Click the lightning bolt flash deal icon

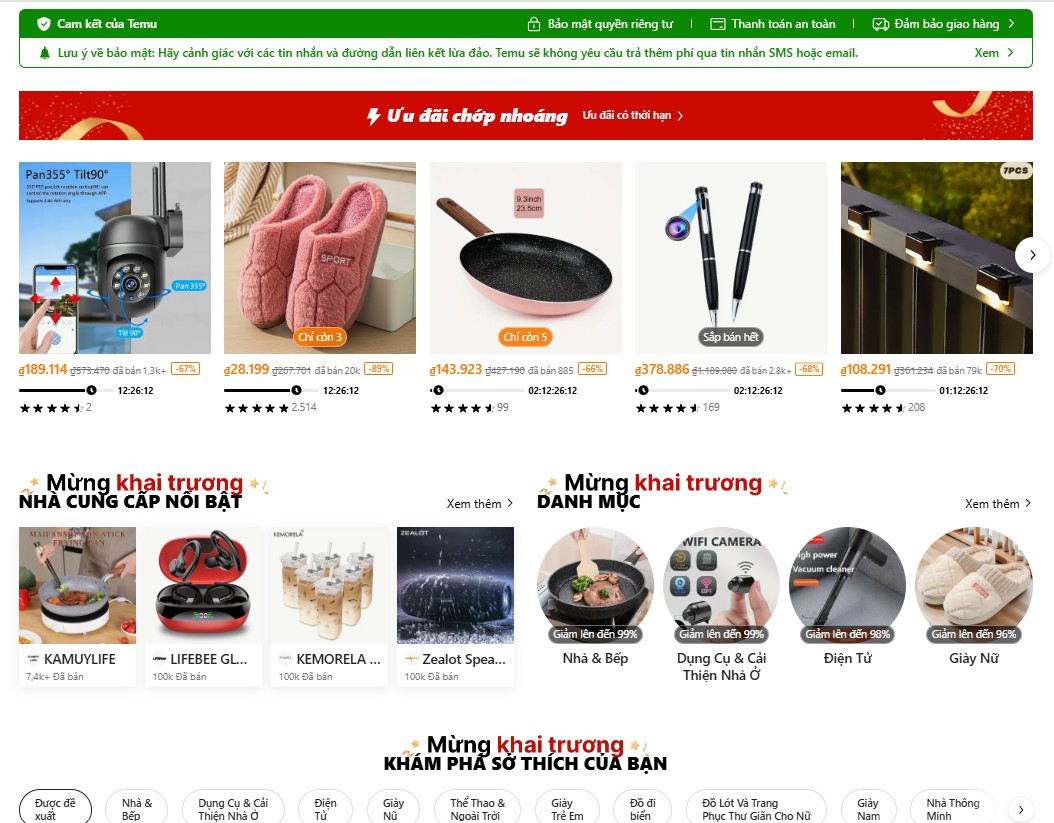pos(374,116)
